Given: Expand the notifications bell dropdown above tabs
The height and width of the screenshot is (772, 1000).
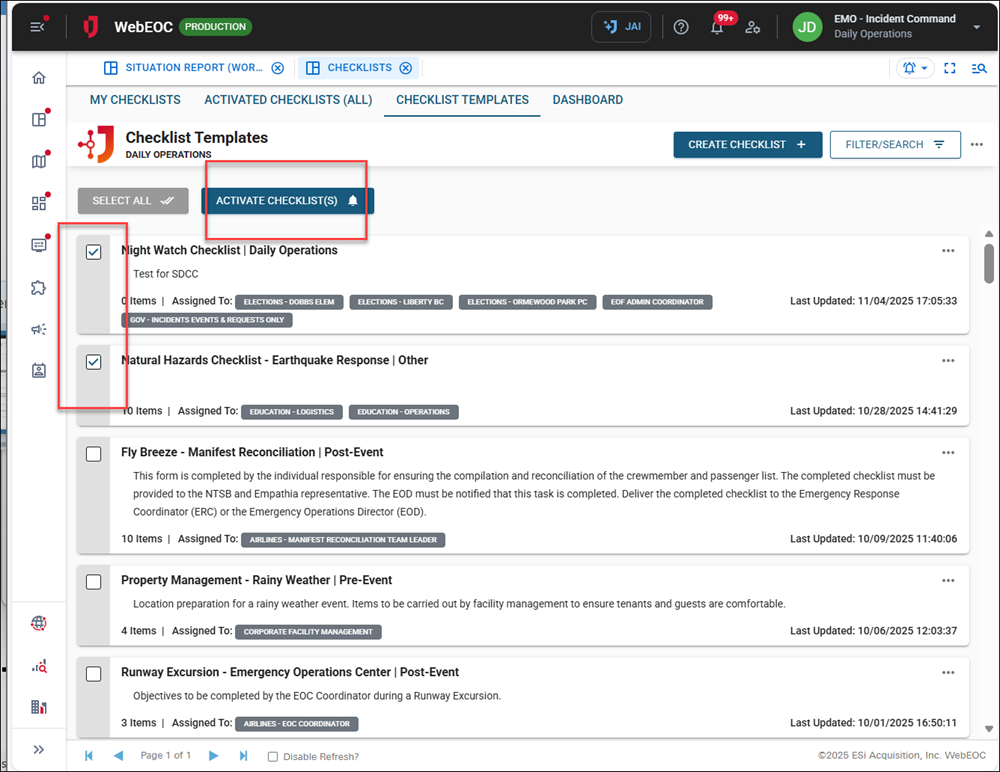Looking at the screenshot, I should click(x=916, y=68).
